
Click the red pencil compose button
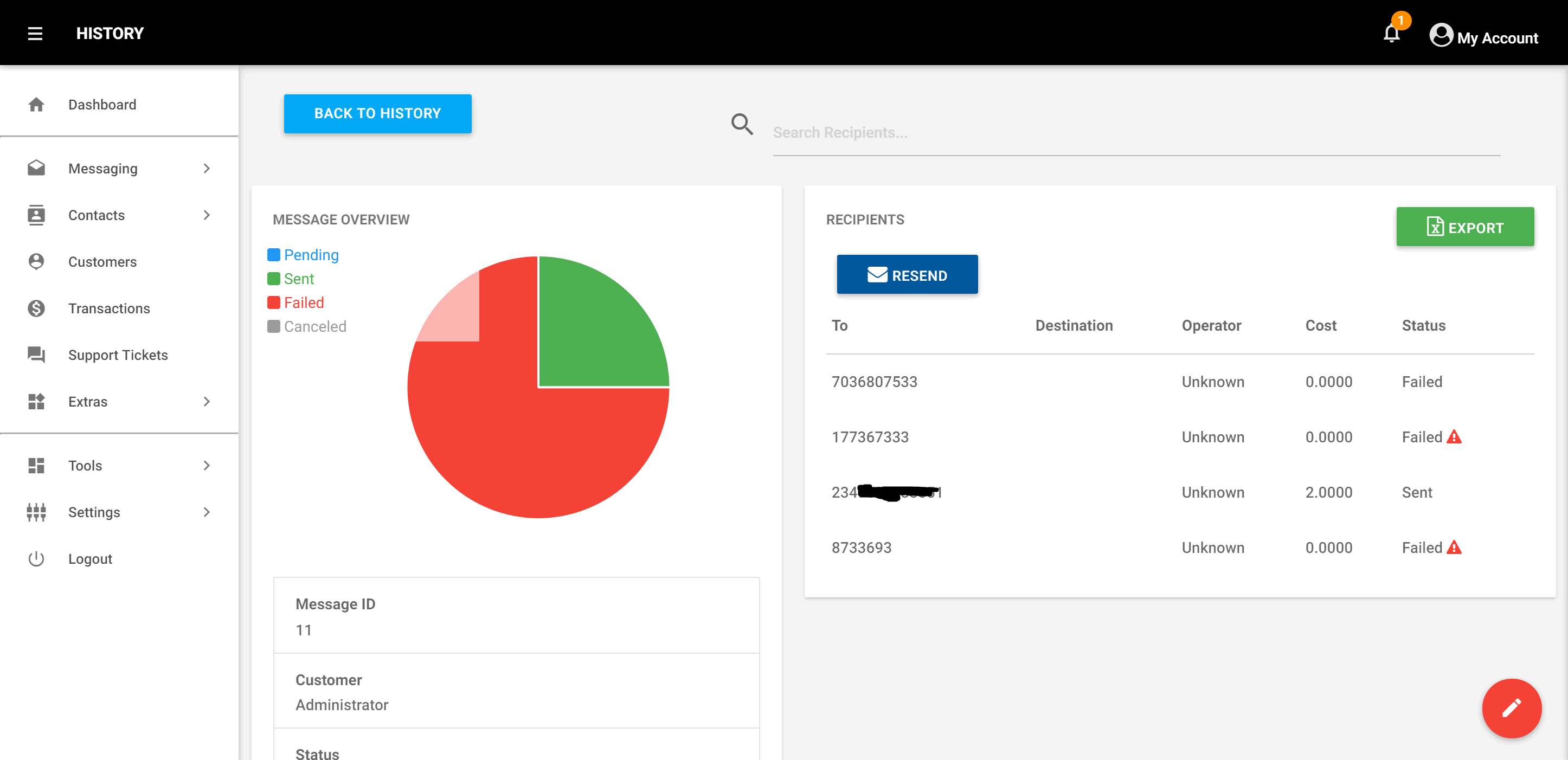pos(1512,709)
